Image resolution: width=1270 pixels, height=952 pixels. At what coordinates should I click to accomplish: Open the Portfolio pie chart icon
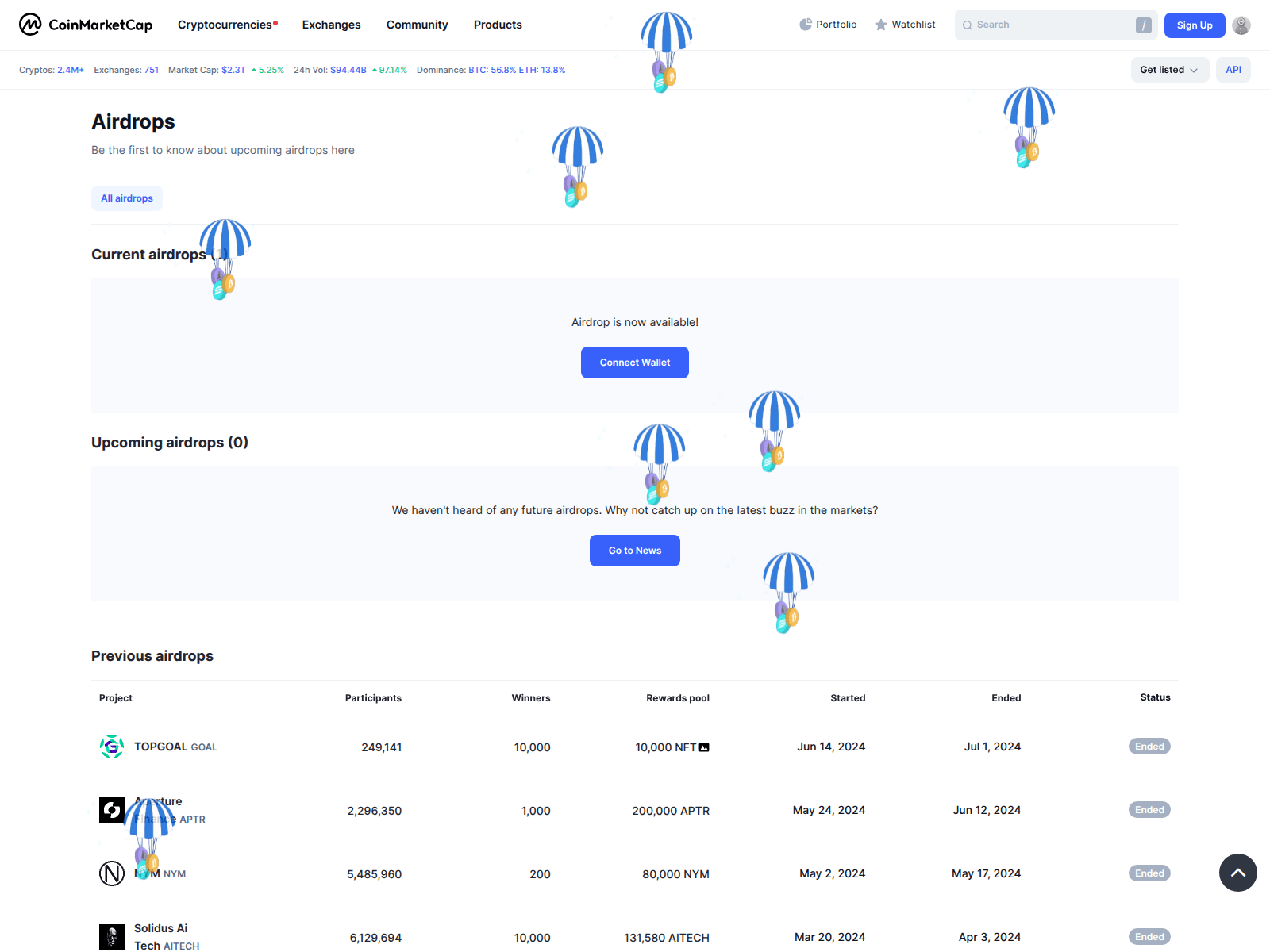(x=806, y=25)
